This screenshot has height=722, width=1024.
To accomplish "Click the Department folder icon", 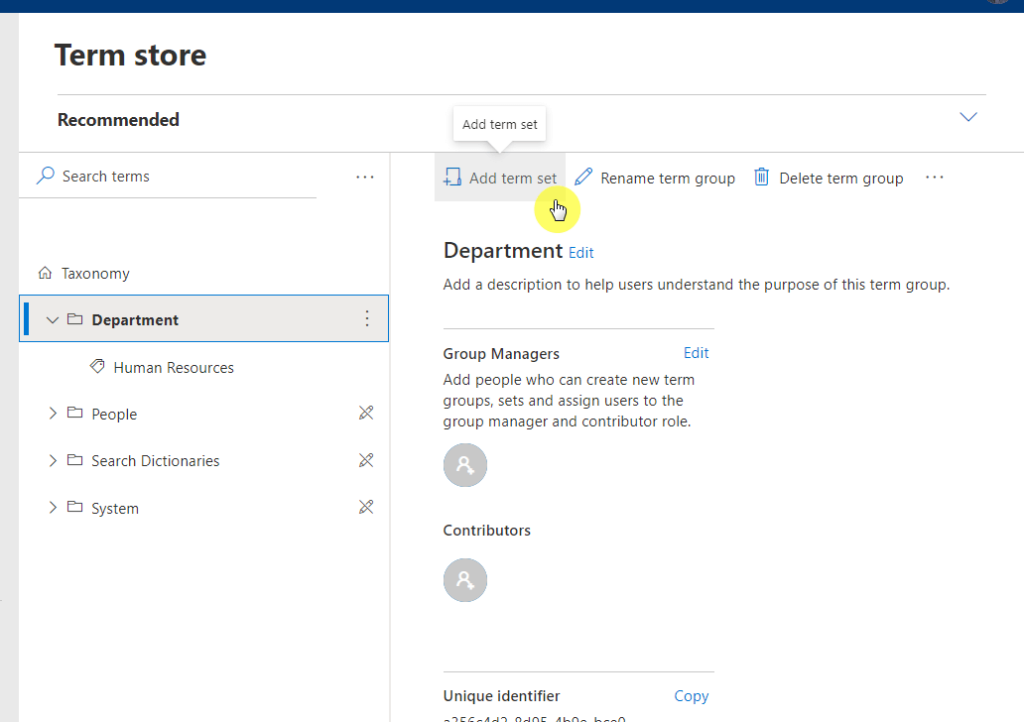I will coord(75,319).
